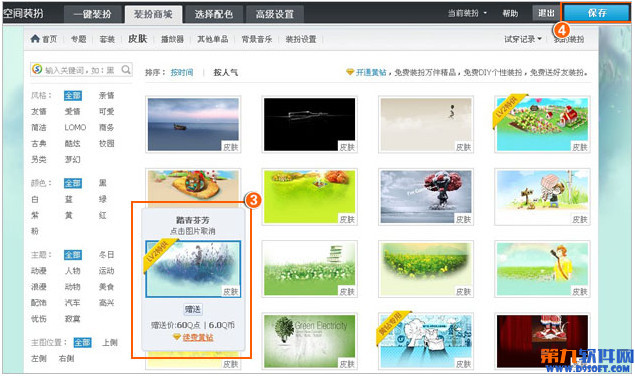The width and height of the screenshot is (635, 376).
Task: Click the magnifier search icon
Action: (x=126, y=69)
